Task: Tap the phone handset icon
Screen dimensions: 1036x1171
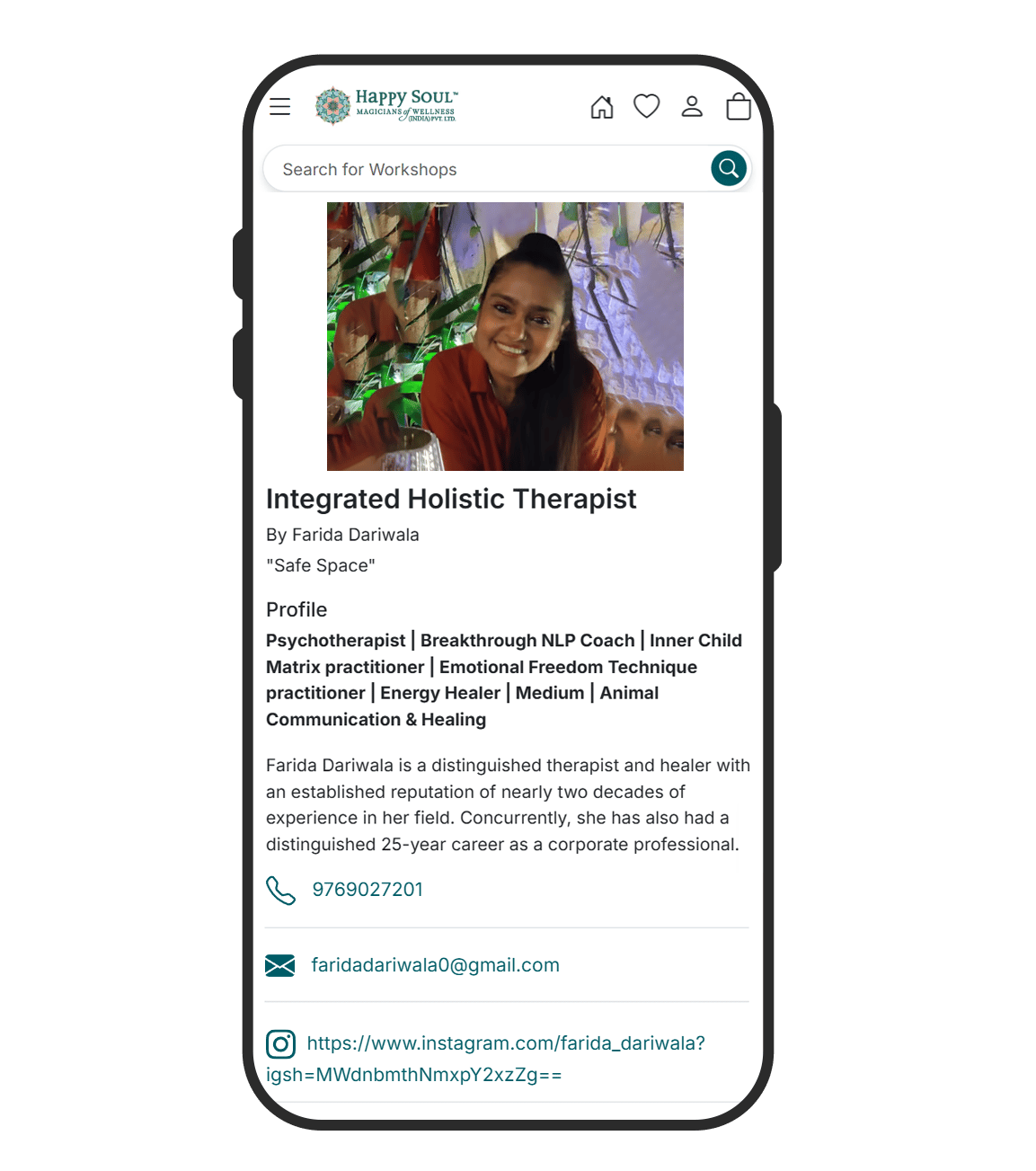Action: coord(280,890)
